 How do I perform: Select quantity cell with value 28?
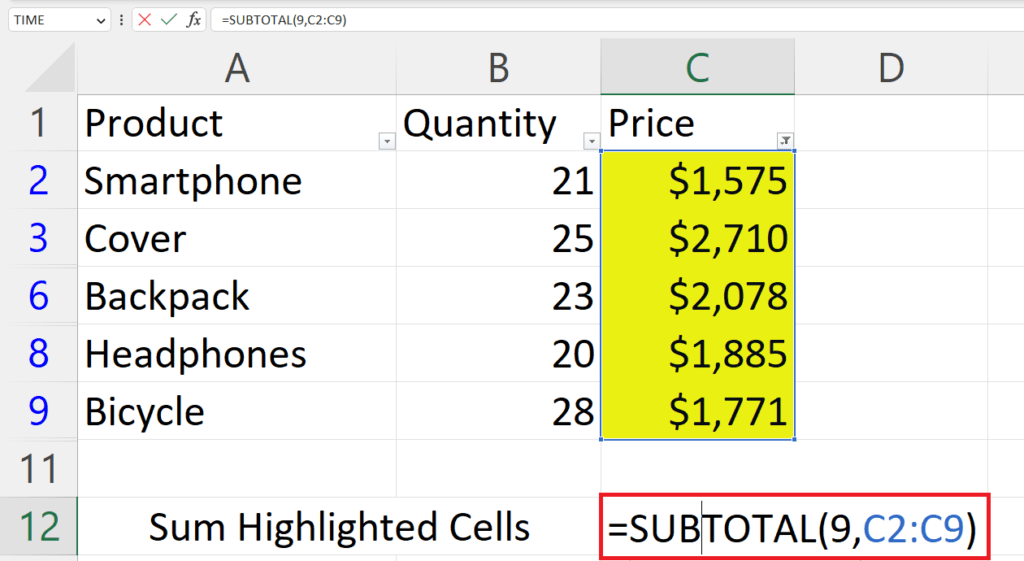(x=499, y=410)
